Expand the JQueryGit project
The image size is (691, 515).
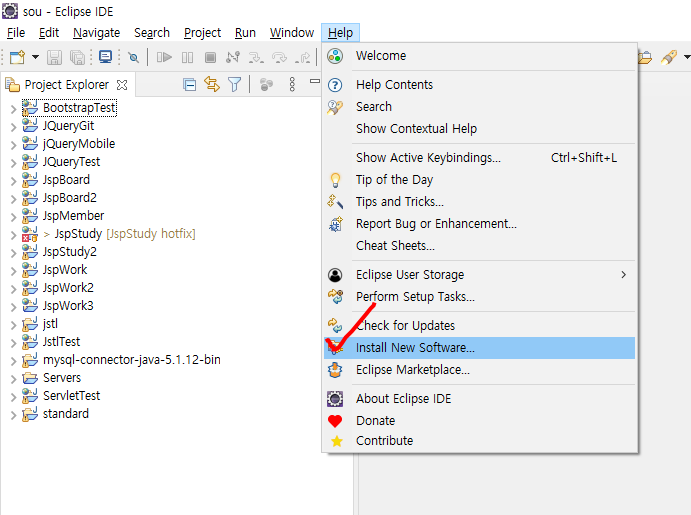tap(13, 127)
